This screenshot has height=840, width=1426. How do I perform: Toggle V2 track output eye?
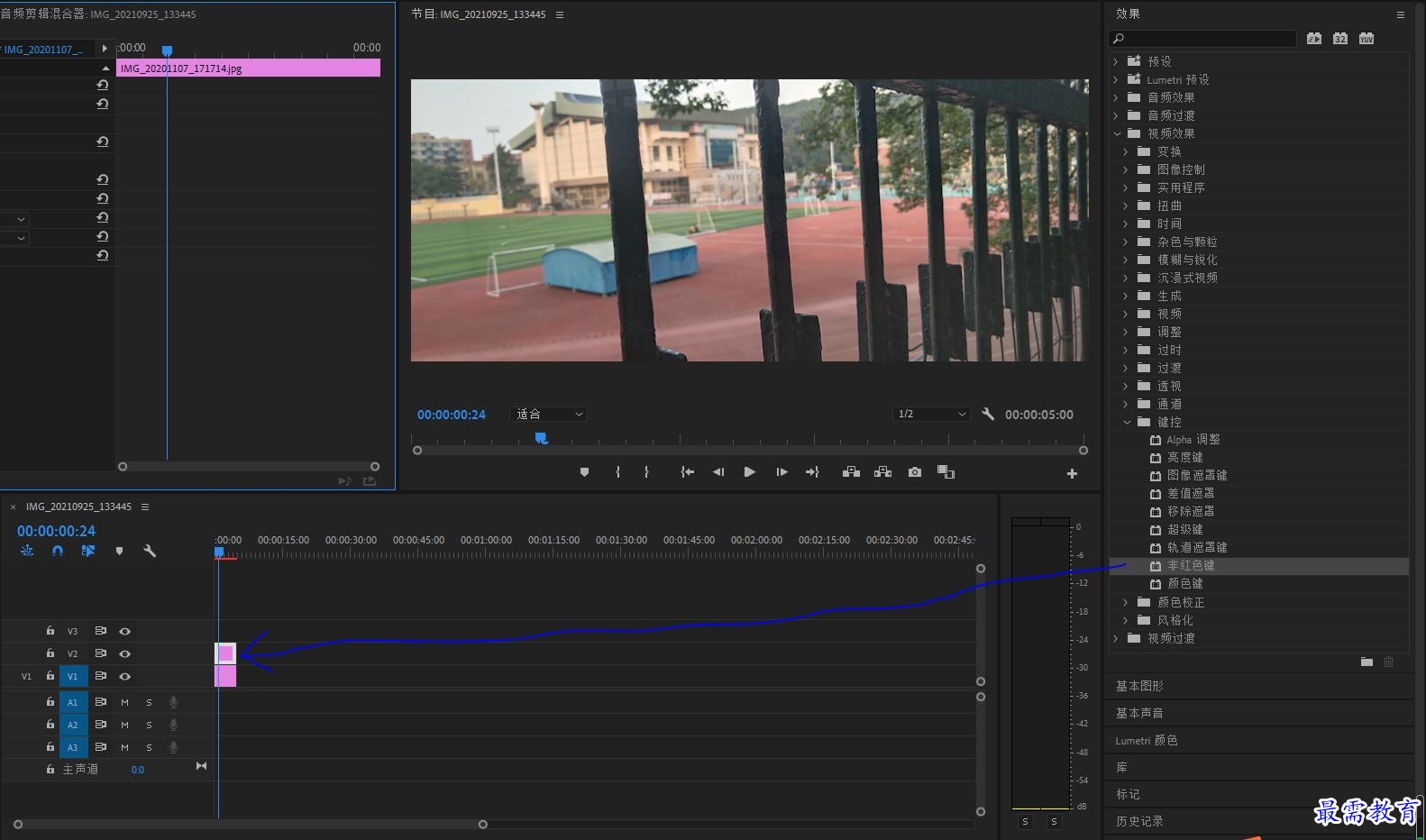[x=125, y=653]
